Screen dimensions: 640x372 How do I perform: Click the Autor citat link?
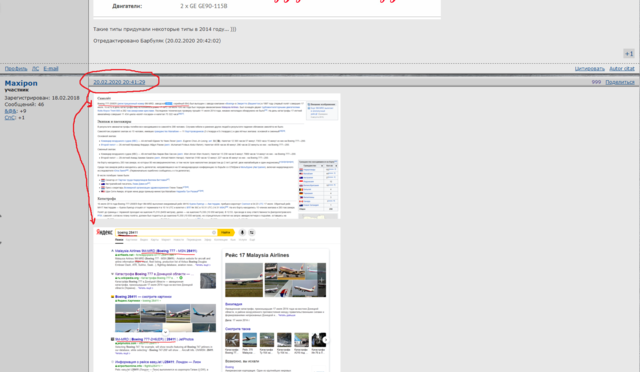pyautogui.click(x=622, y=69)
